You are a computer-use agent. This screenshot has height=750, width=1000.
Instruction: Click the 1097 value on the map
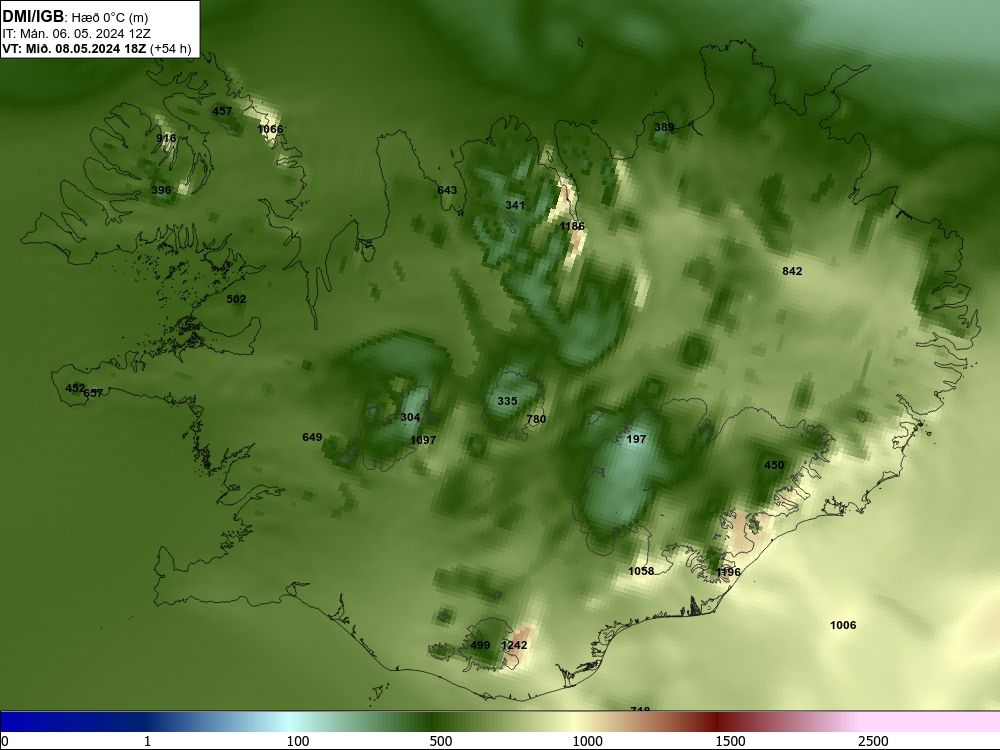pyautogui.click(x=423, y=440)
